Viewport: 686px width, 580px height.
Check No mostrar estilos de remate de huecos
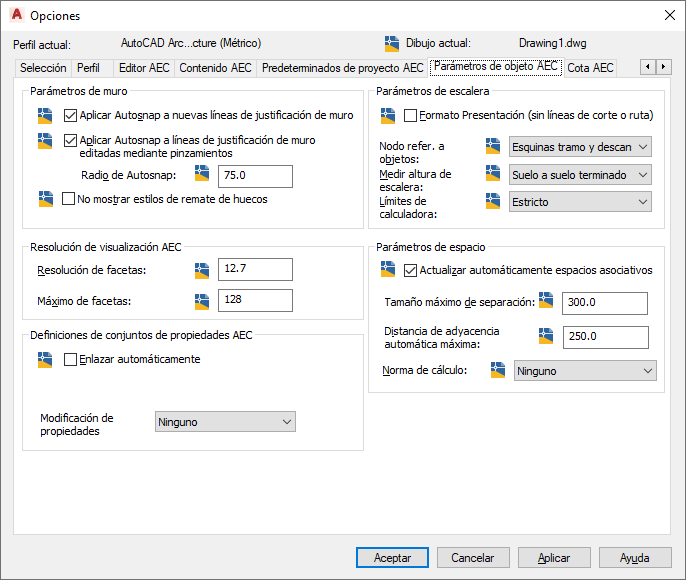68,199
